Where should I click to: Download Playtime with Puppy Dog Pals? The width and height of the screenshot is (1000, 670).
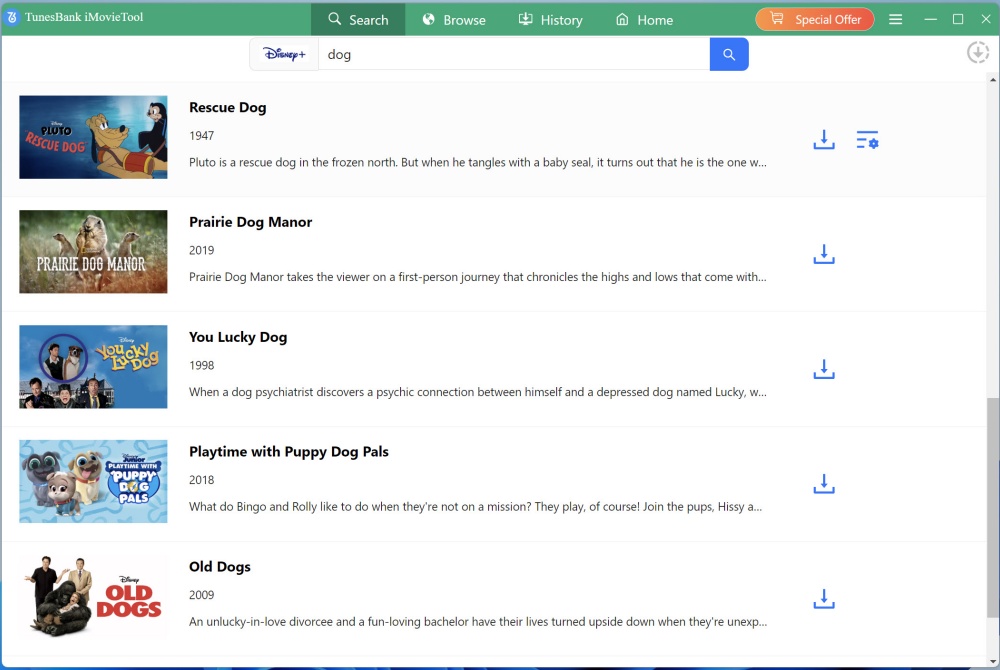tap(823, 485)
